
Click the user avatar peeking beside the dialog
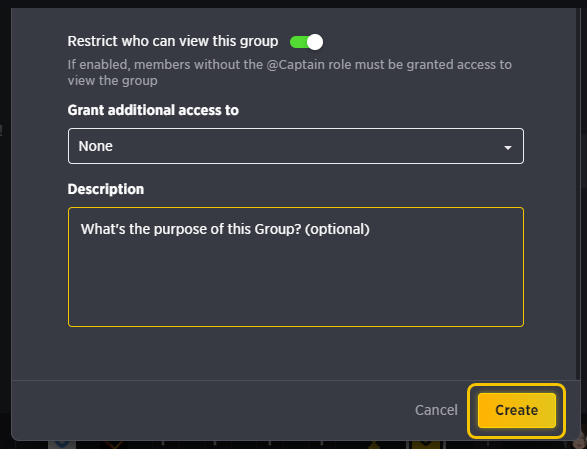tap(581, 438)
